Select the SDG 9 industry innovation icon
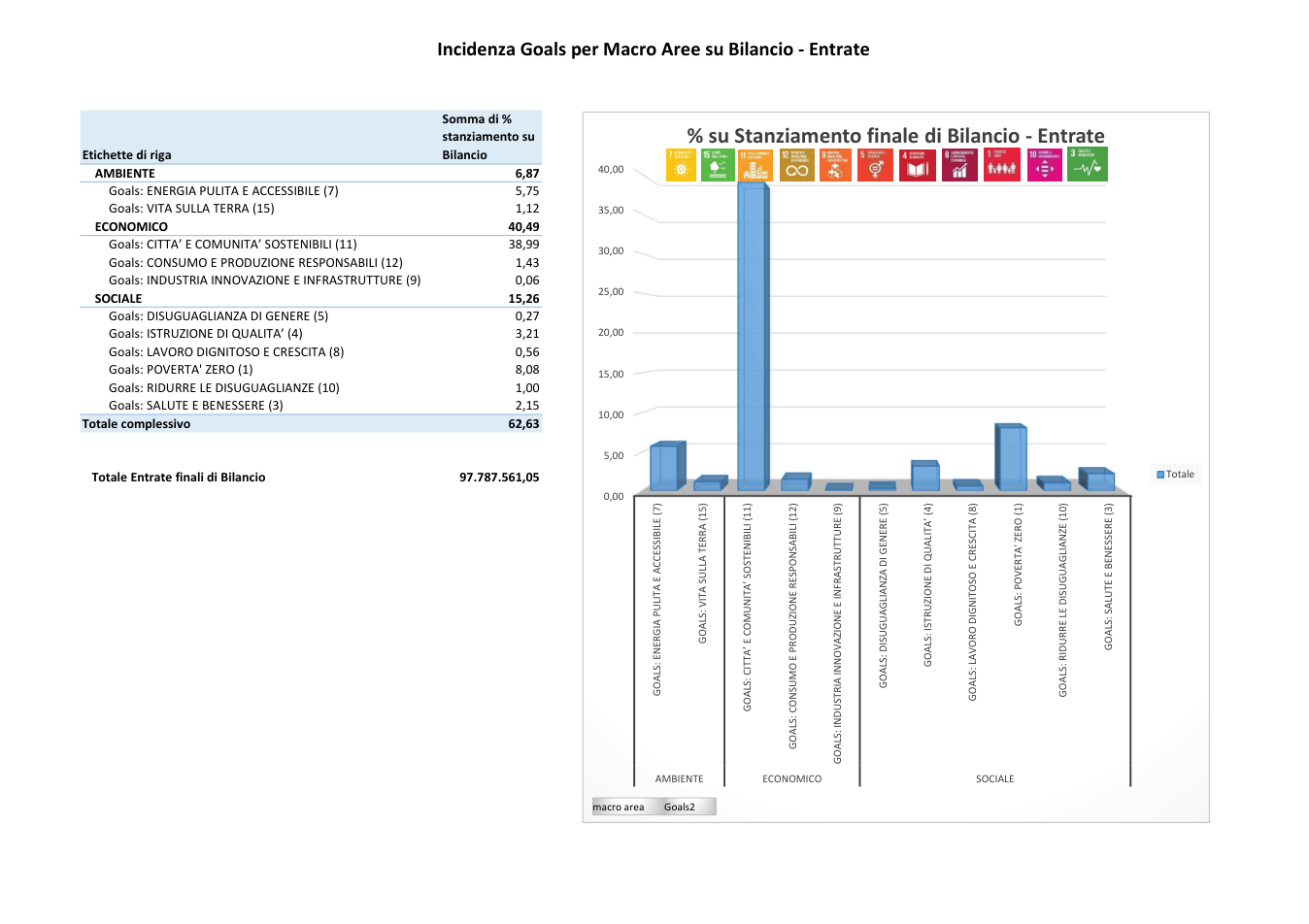Screen dimensions: 1309x924 835,165
